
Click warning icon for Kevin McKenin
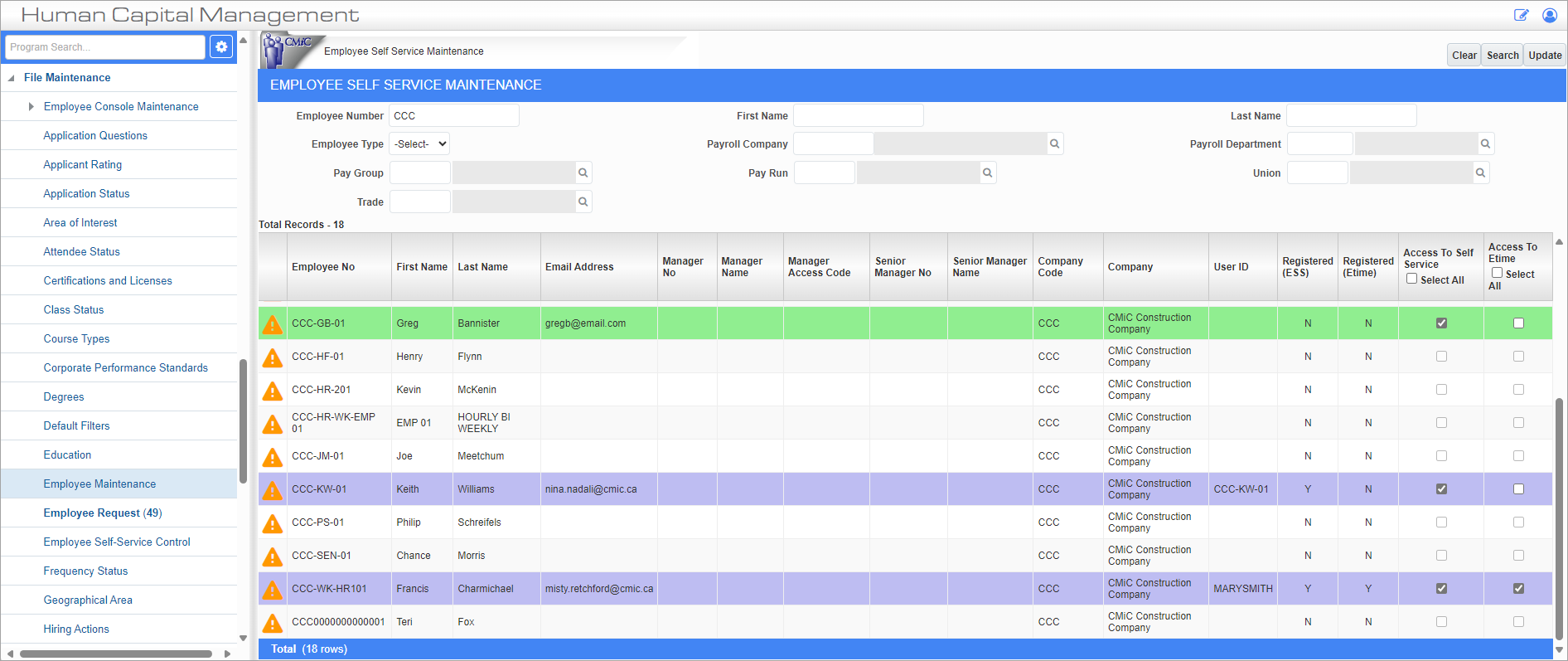(272, 391)
